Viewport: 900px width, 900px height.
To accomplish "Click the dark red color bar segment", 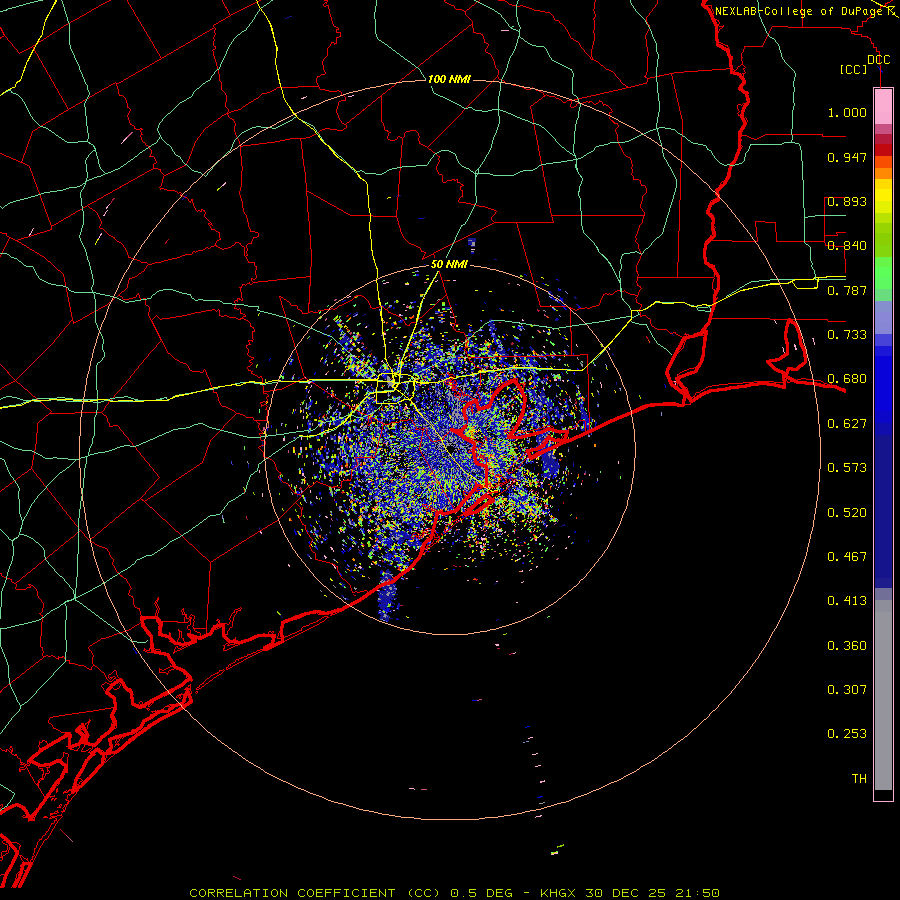I will click(883, 149).
